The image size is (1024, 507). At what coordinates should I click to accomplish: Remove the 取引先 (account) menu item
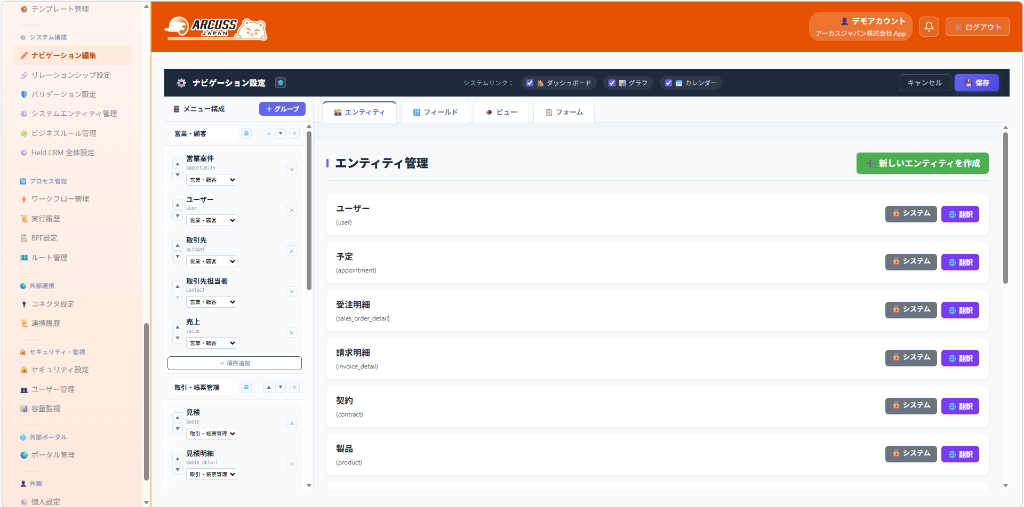(291, 251)
